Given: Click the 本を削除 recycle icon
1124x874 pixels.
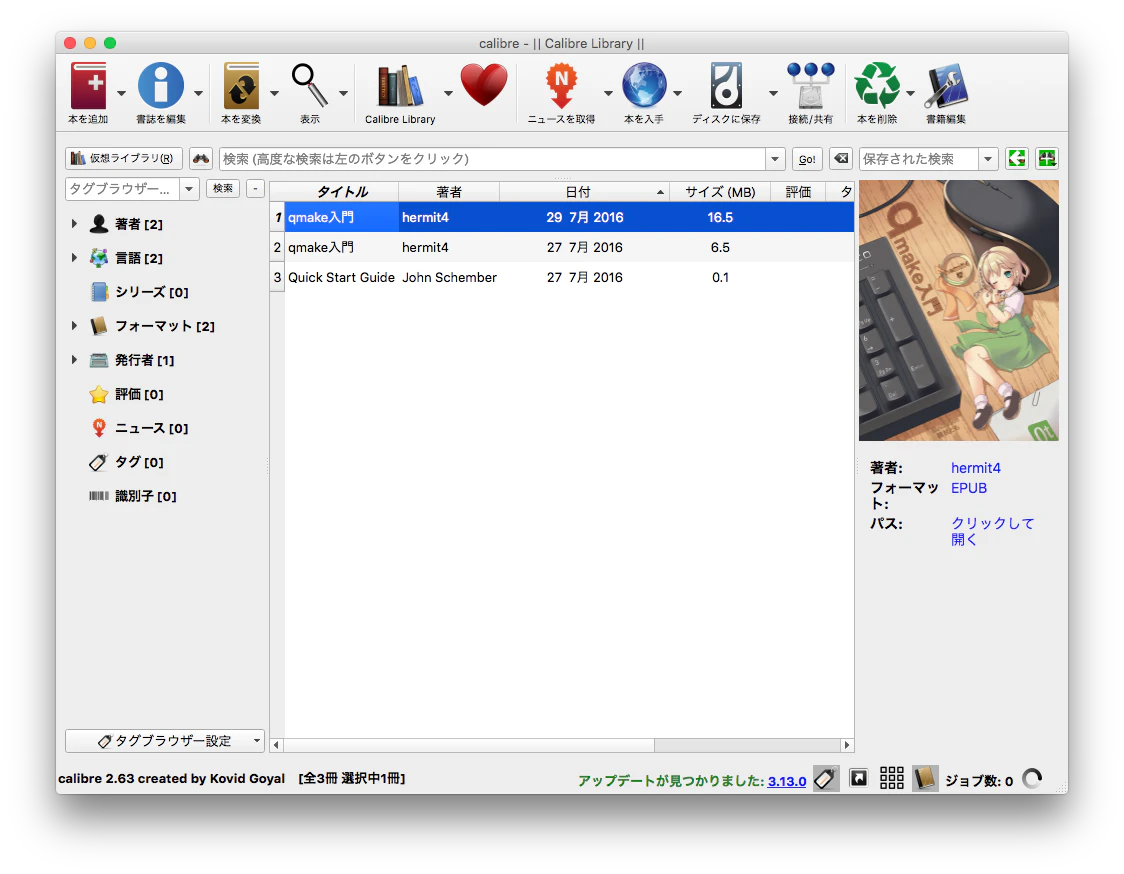Looking at the screenshot, I should pos(877,87).
